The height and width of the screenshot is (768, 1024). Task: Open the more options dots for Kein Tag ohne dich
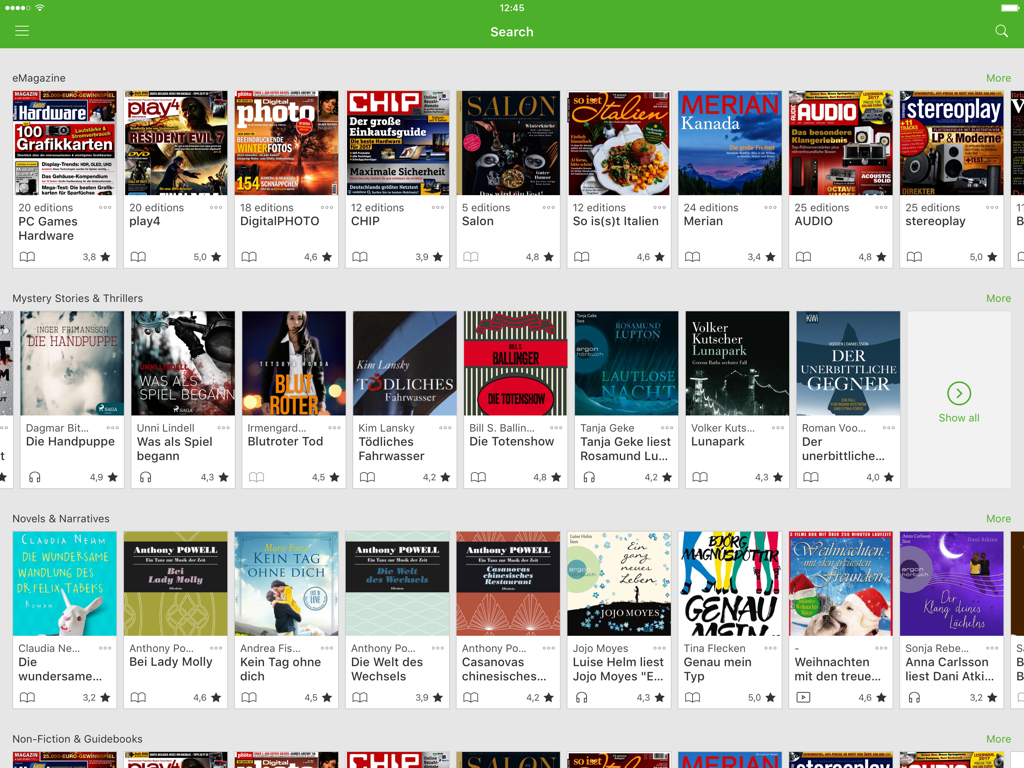point(327,648)
